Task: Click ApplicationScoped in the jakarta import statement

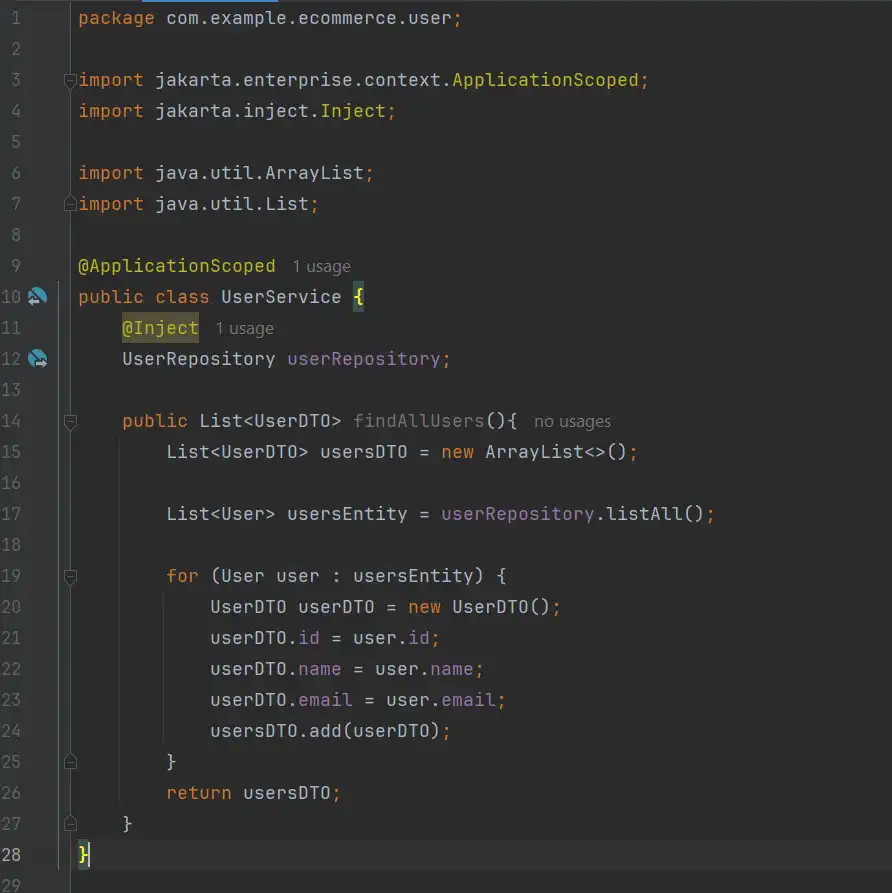Action: 545,80
